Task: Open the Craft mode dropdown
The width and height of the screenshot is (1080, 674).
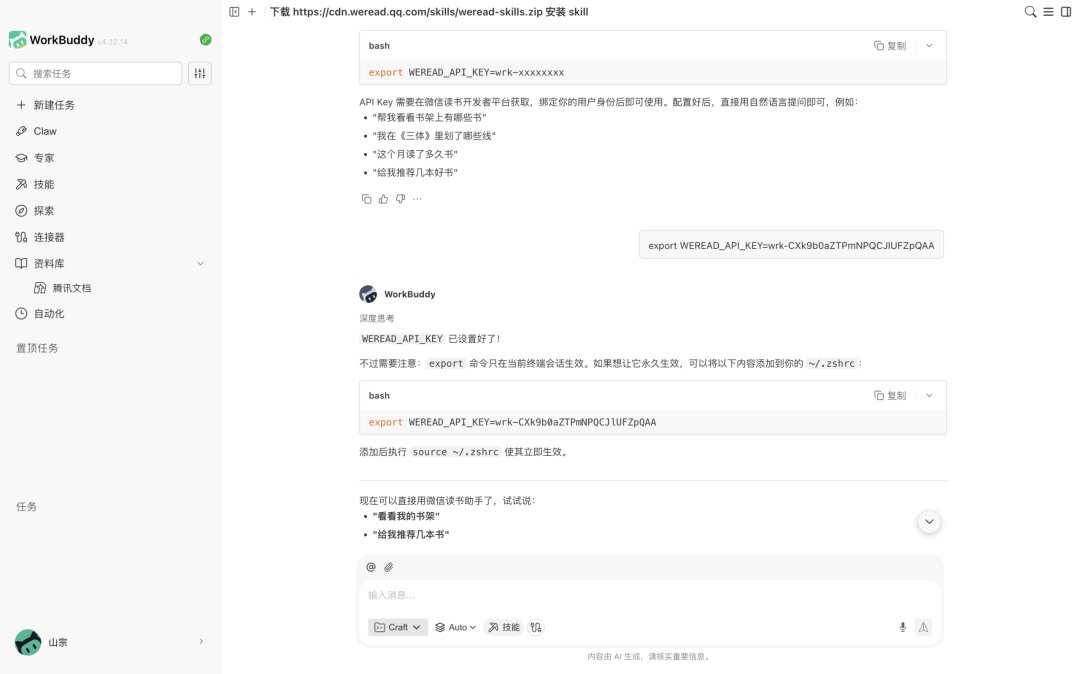Action: pos(398,627)
